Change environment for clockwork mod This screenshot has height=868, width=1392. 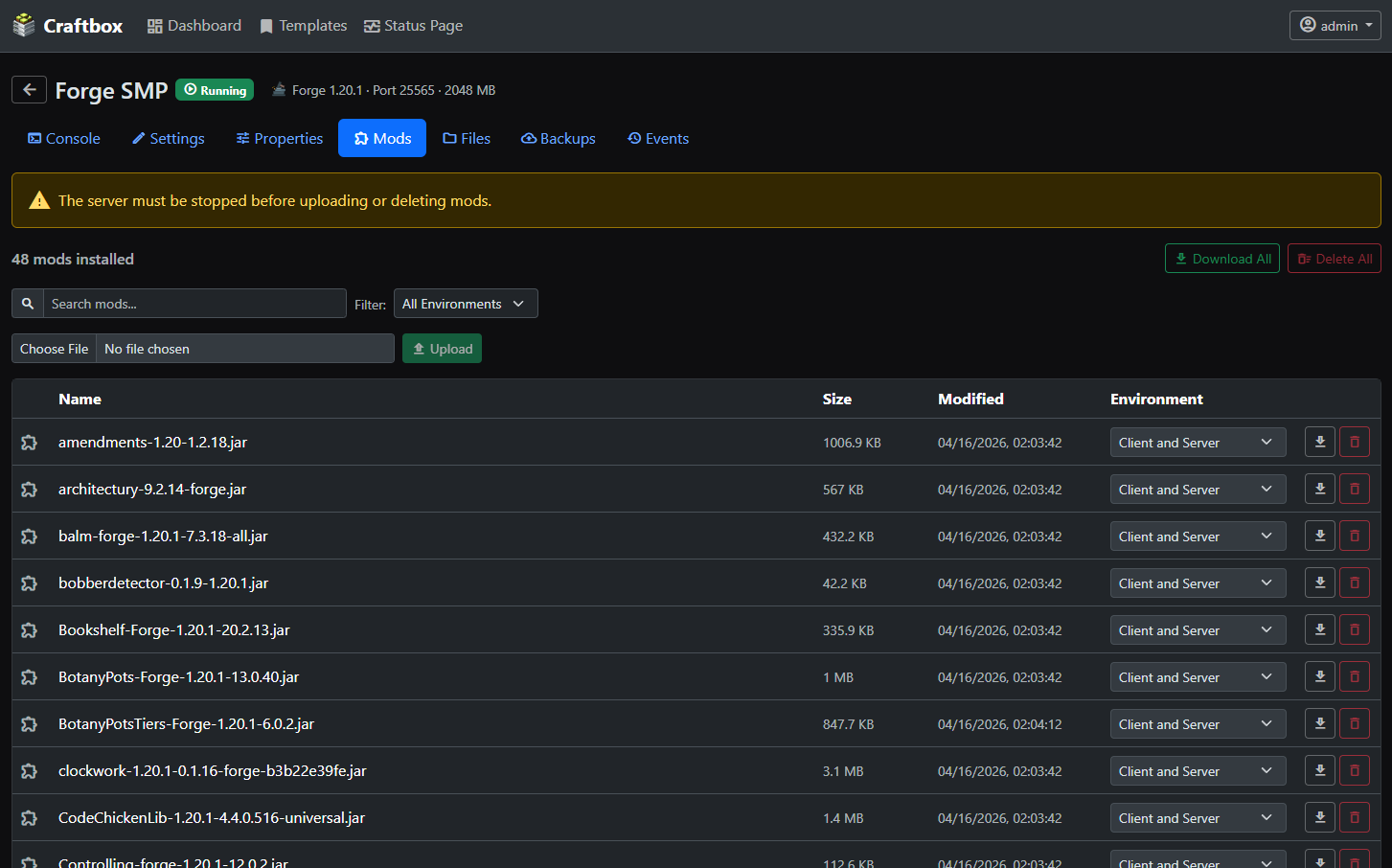(x=1198, y=770)
